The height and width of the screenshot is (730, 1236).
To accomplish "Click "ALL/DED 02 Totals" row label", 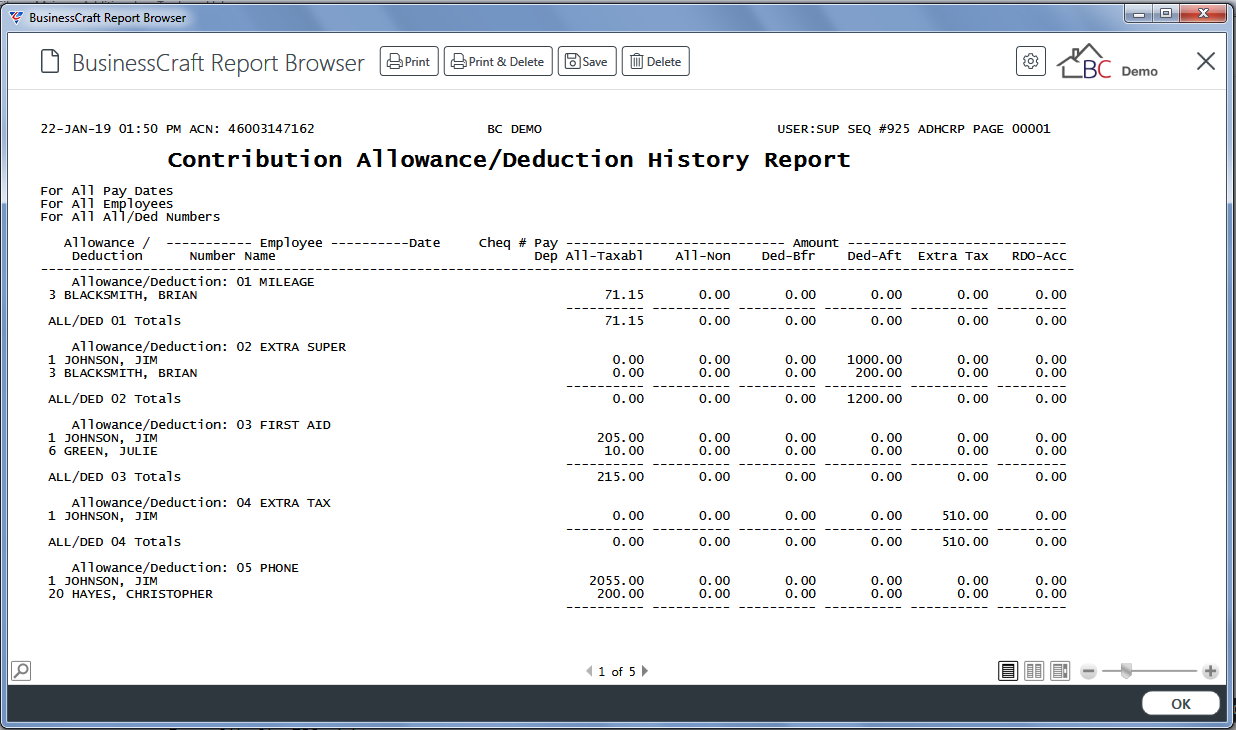I will click(x=115, y=399).
